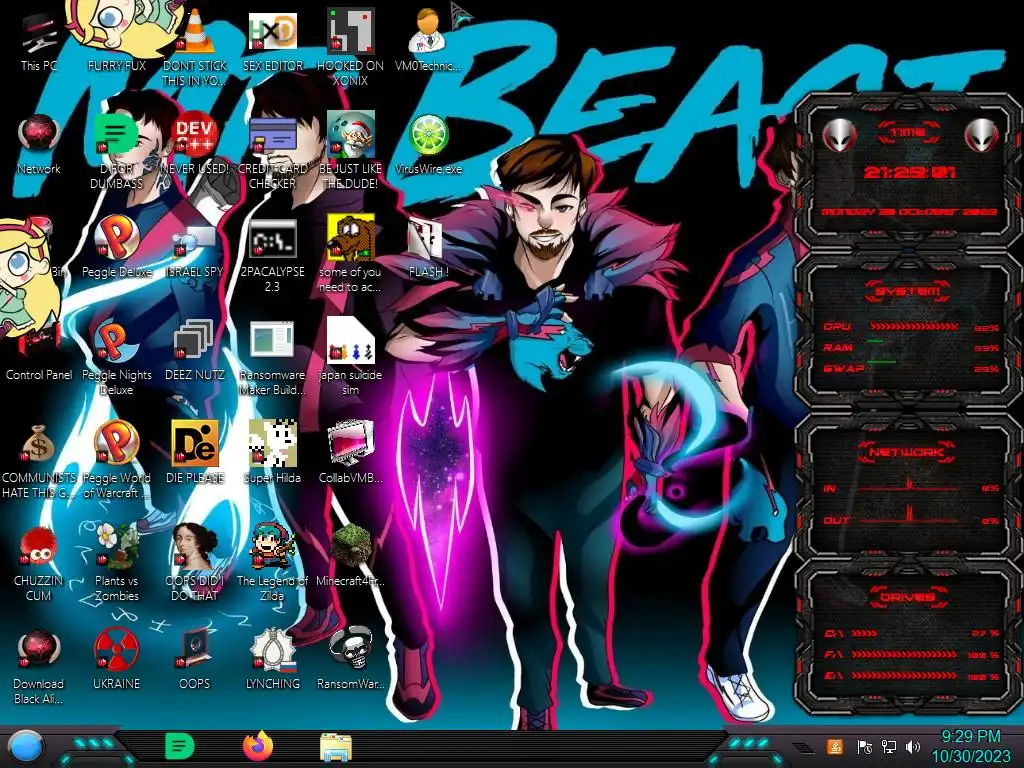The image size is (1024, 768).
Task: Open the HOOKED ON XONIX shortcut
Action: (x=350, y=49)
